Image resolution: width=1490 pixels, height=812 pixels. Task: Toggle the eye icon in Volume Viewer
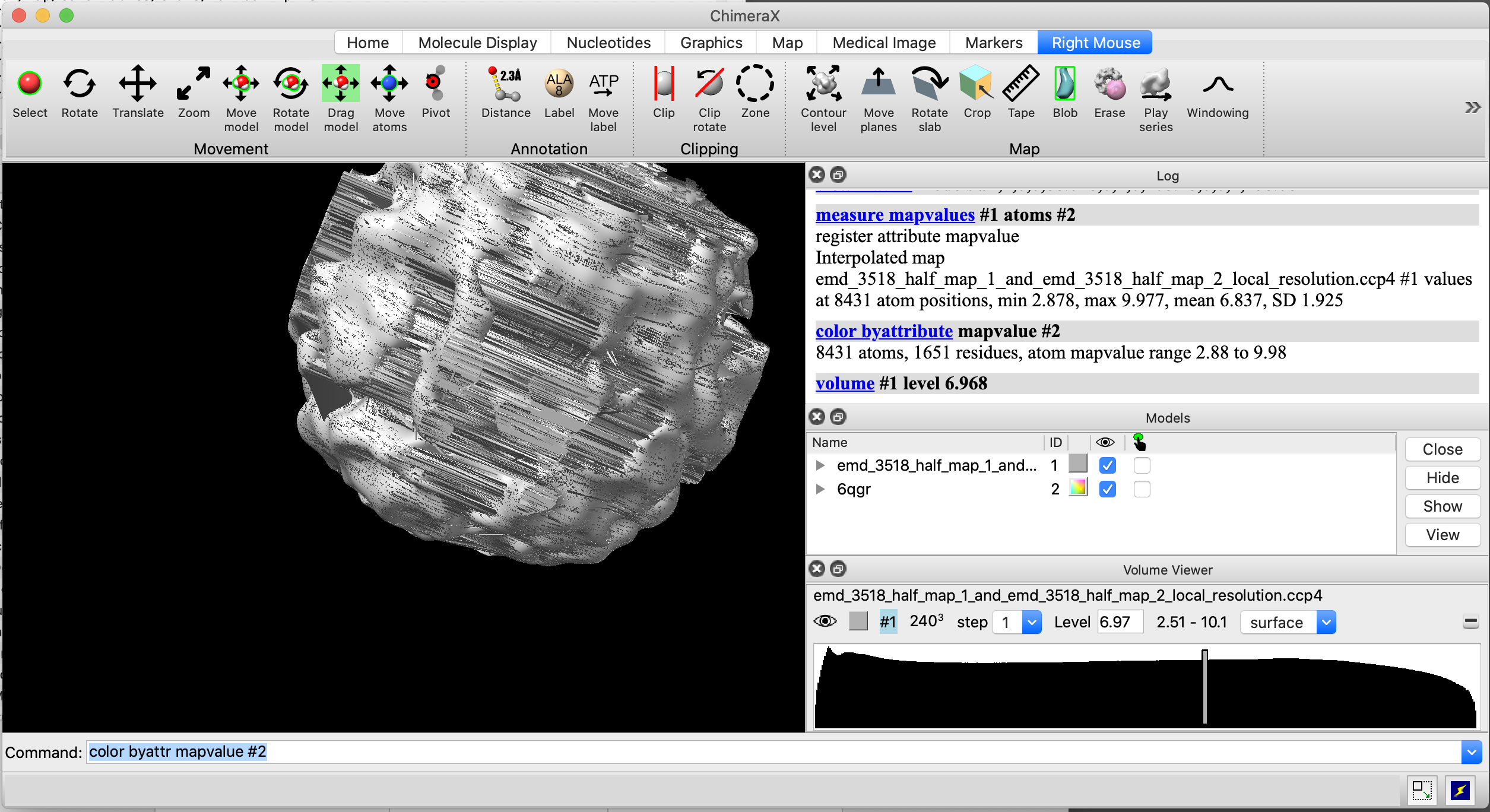click(x=825, y=621)
